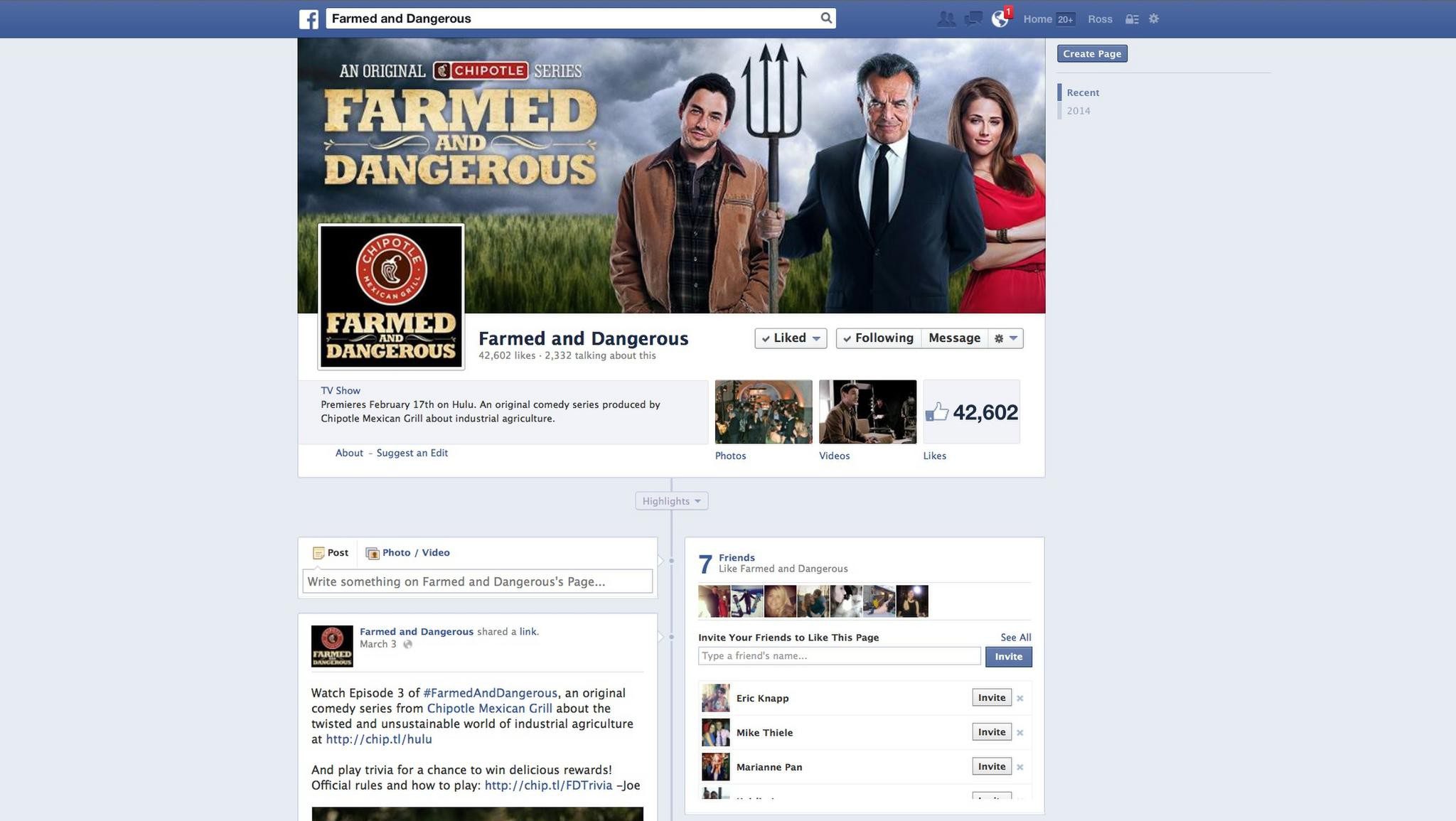This screenshot has width=1456, height=821.
Task: Open the Chipotle Mexican Grill page link
Action: (489, 709)
